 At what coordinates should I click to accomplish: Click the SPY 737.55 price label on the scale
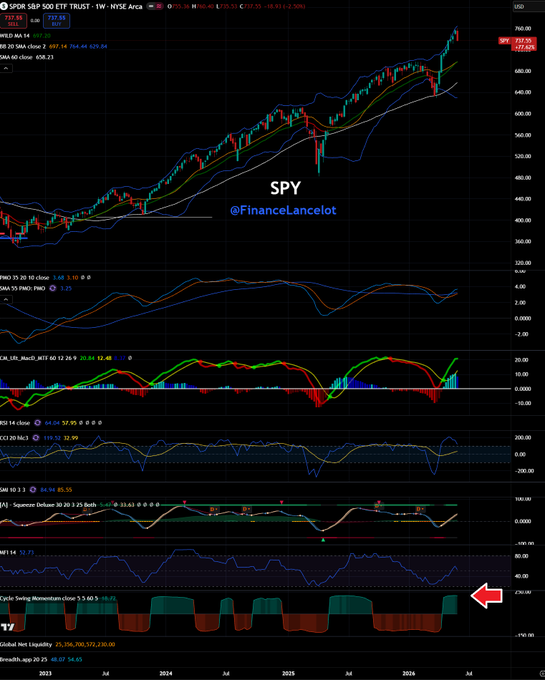pyautogui.click(x=518, y=43)
